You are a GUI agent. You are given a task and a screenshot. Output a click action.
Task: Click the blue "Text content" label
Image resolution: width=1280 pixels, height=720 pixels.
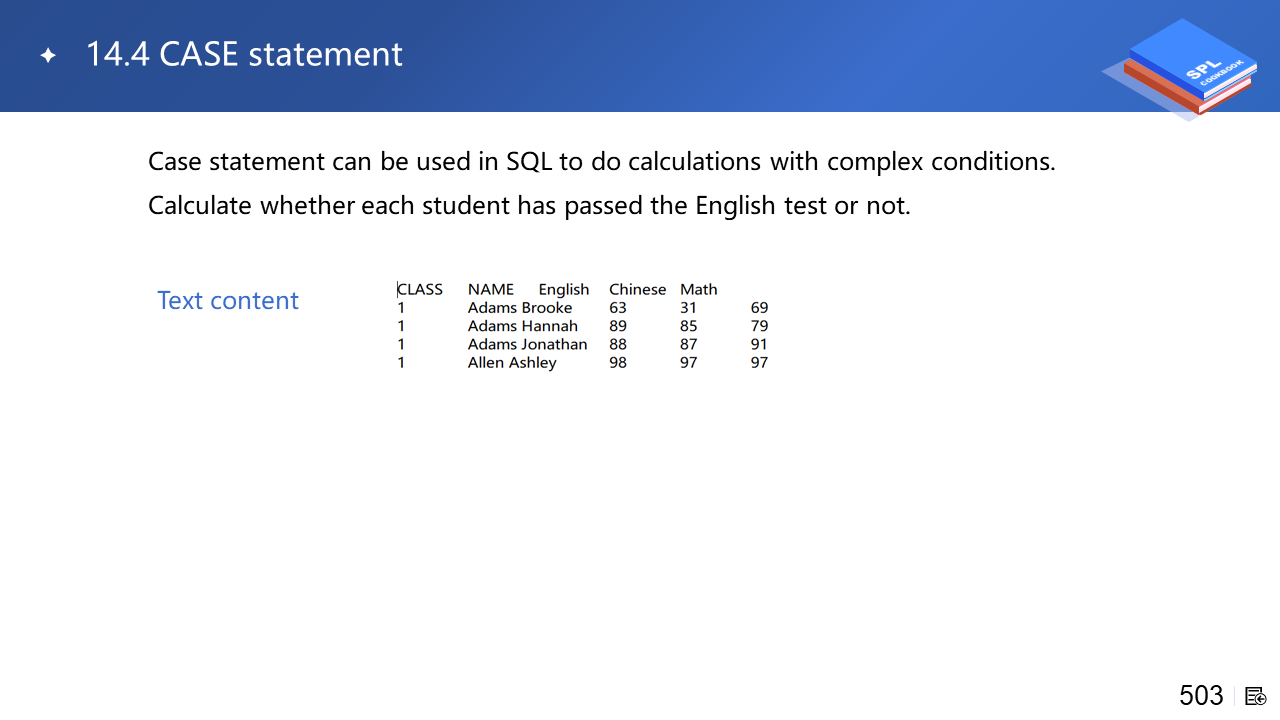click(228, 301)
